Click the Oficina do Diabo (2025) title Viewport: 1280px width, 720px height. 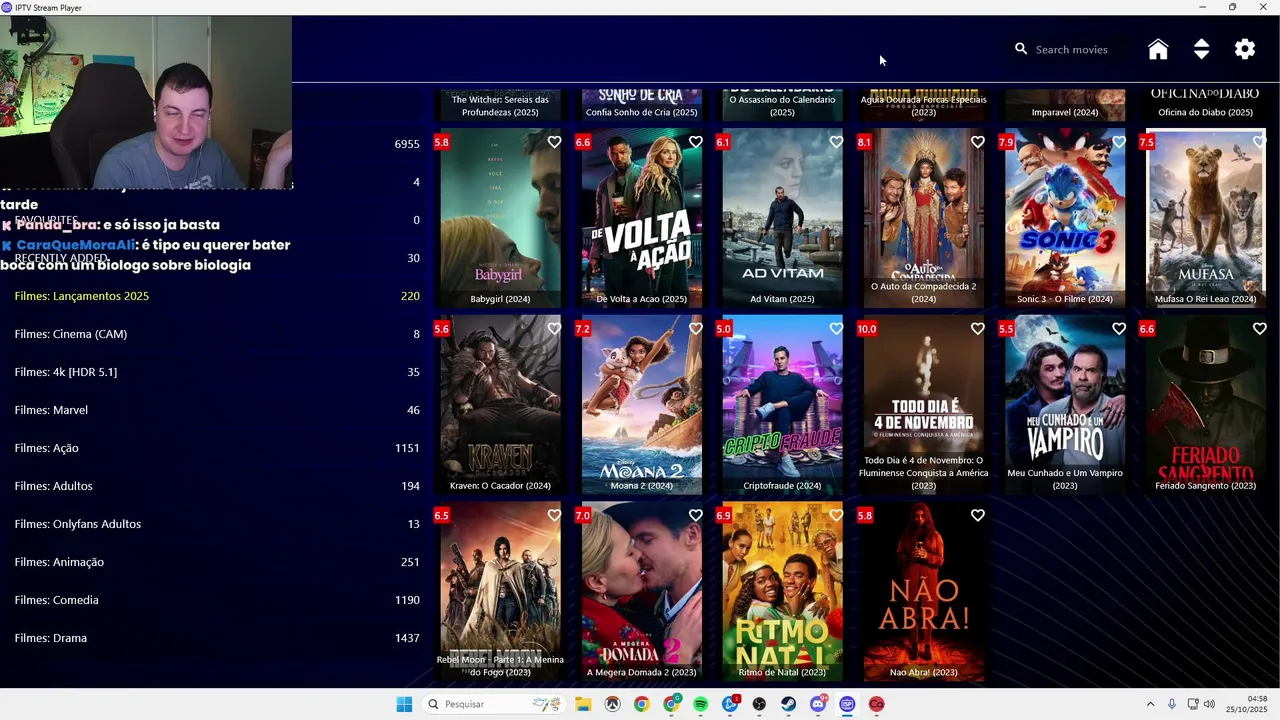(x=1205, y=112)
